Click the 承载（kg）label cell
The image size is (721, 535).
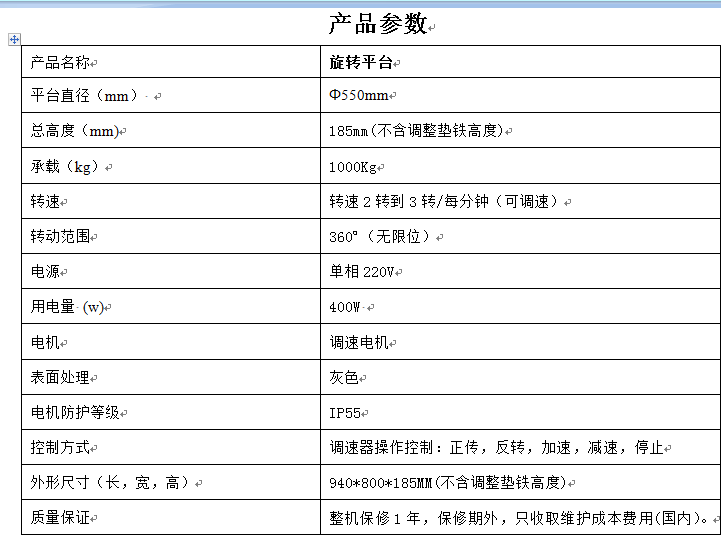click(x=65, y=167)
